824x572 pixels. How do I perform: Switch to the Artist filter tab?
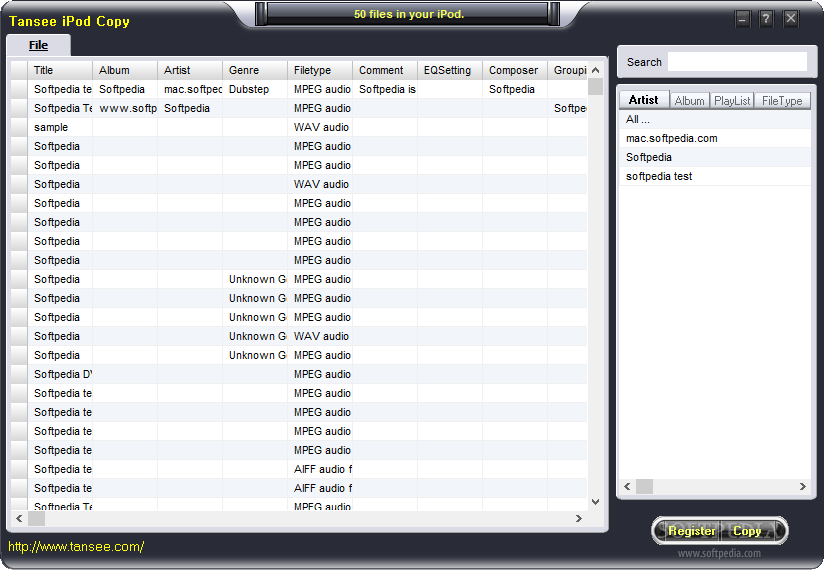[644, 100]
